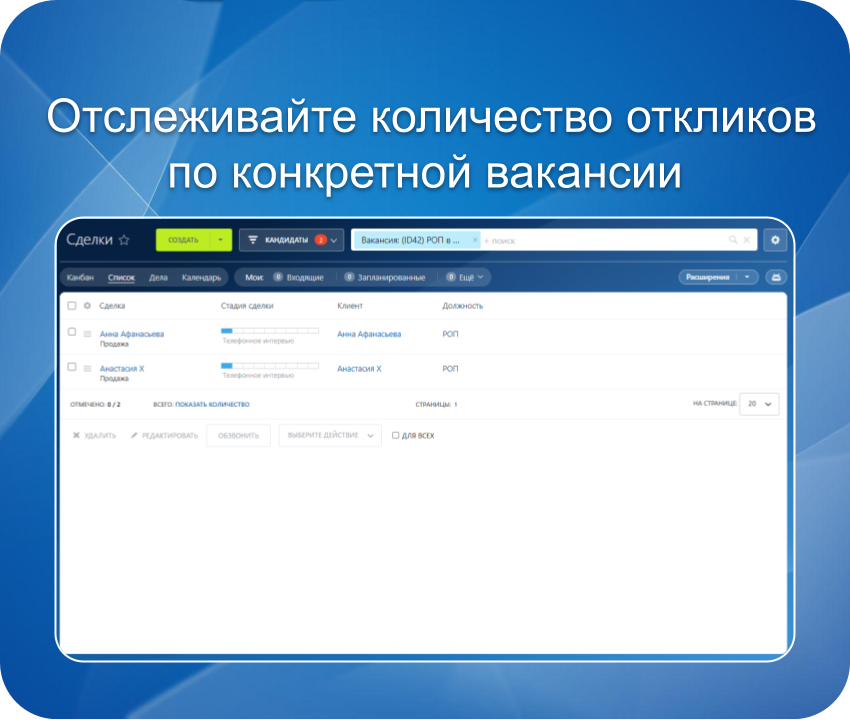
Task: Switch to the Канбан view
Action: tap(80, 277)
